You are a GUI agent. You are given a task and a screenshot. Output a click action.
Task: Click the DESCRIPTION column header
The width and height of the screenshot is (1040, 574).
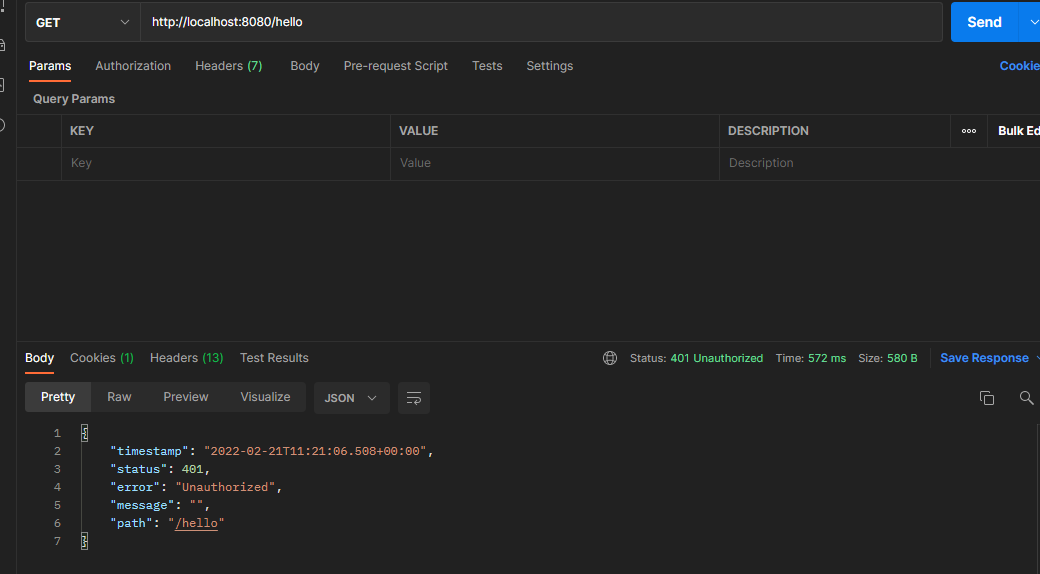pyautogui.click(x=768, y=131)
